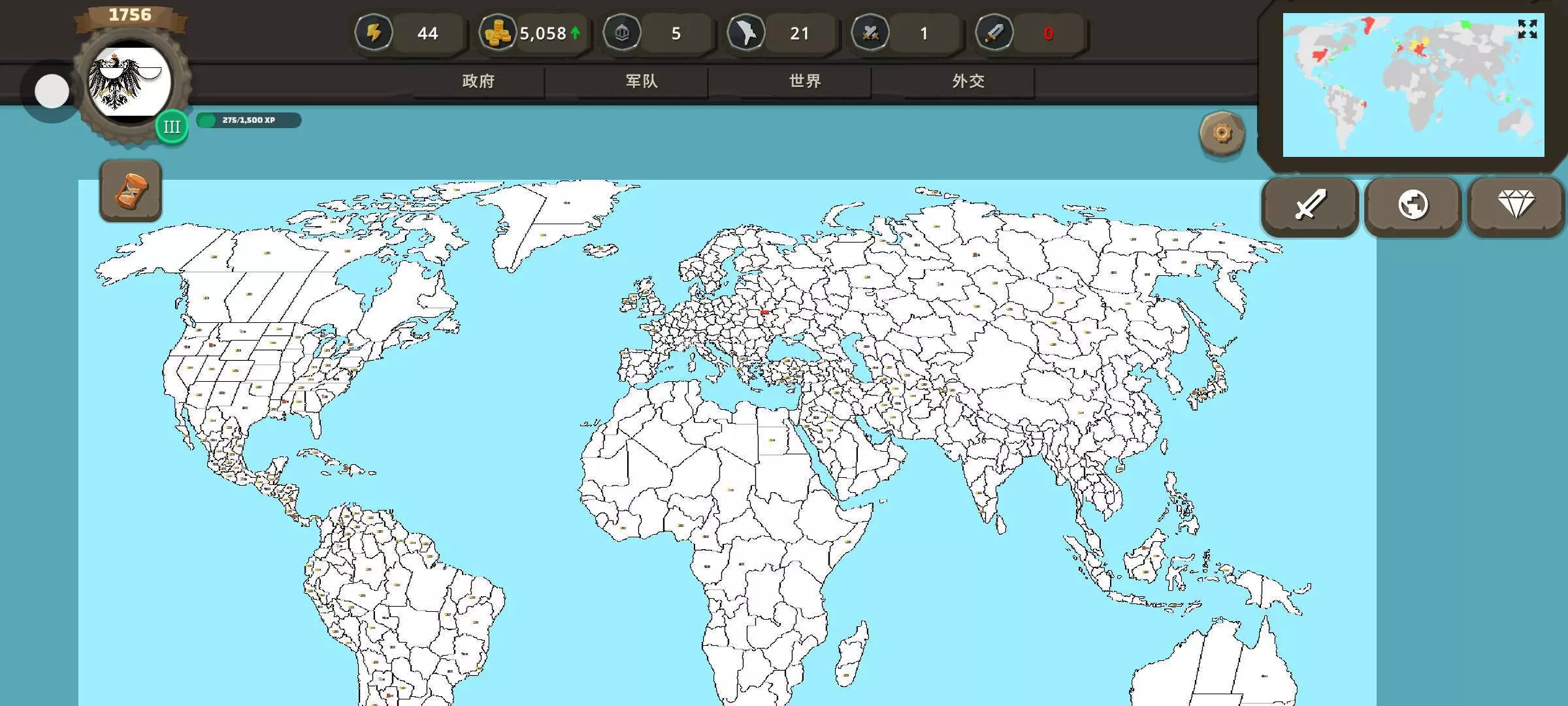Select the sword war mode button
The height and width of the screenshot is (706, 1568).
click(x=1310, y=205)
